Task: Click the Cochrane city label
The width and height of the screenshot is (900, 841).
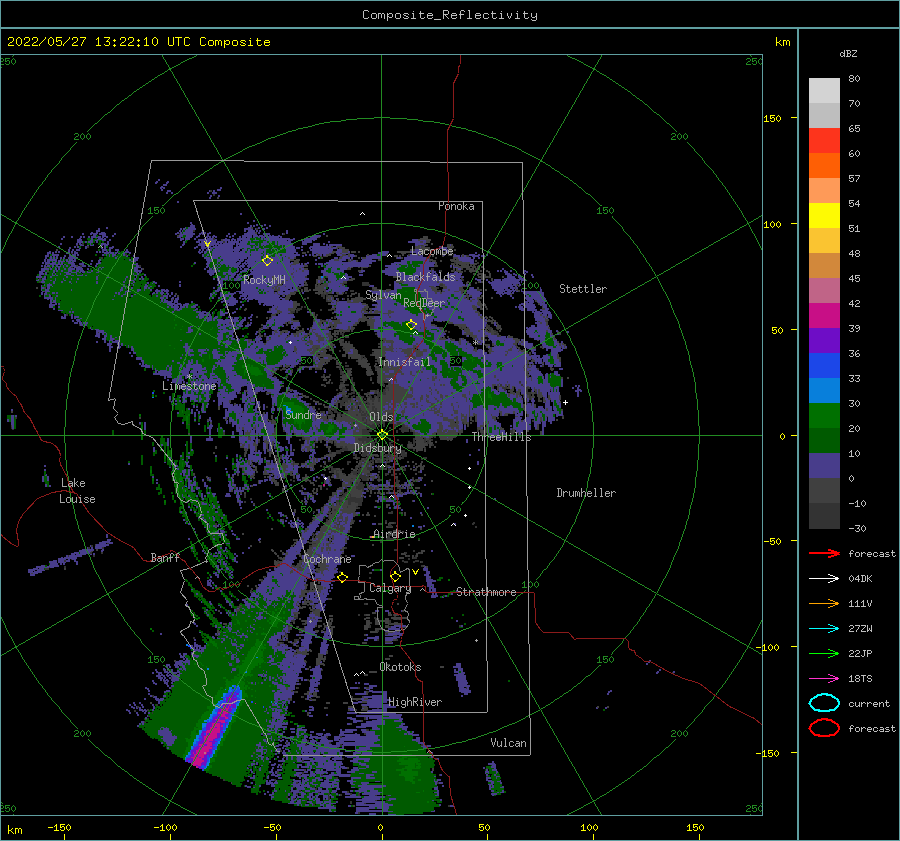Action: 327,559
